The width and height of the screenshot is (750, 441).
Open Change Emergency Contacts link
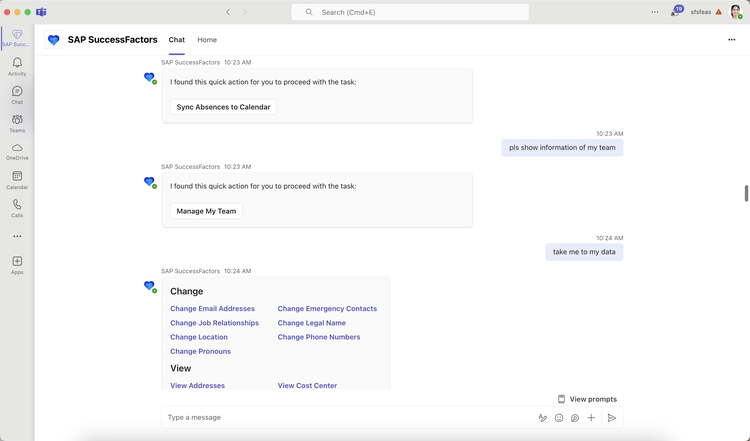coord(327,309)
